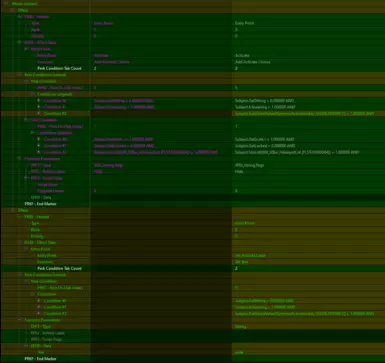The width and height of the screenshot is (385, 363).
Task: Click the Subject.IsSneaking value in first Effect's right column
Action: coord(265,107)
